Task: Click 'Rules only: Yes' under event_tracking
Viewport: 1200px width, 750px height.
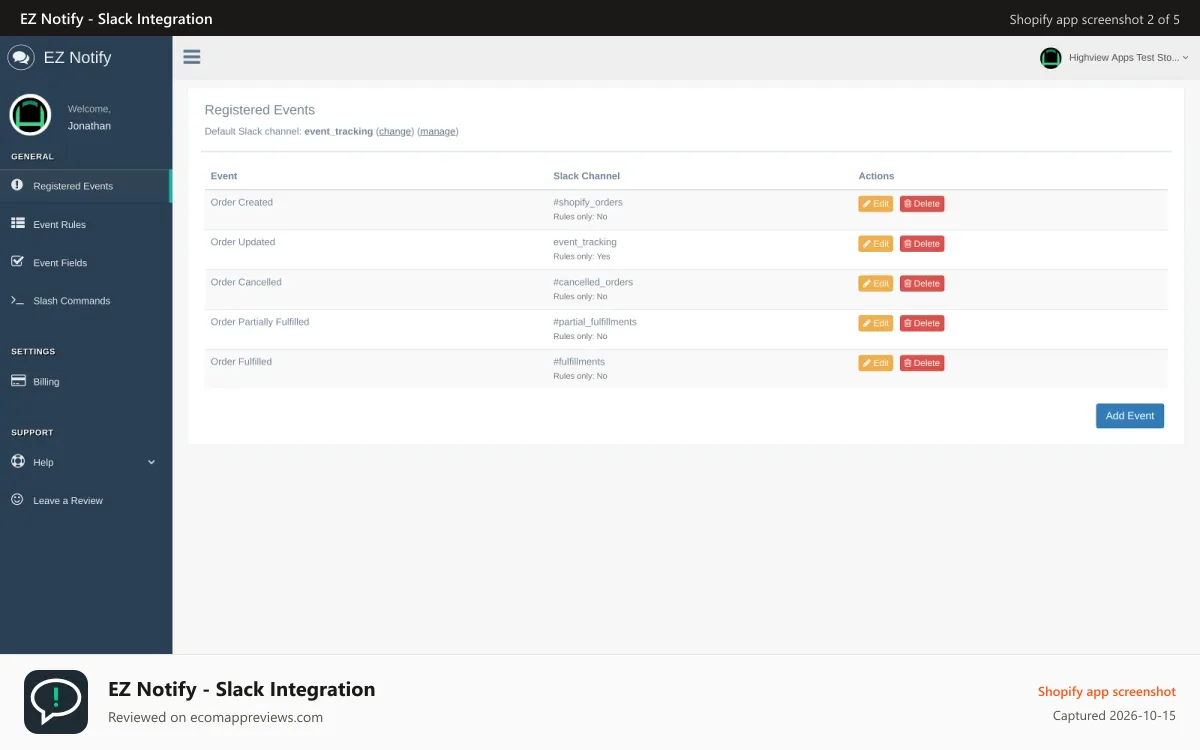Action: tap(582, 256)
